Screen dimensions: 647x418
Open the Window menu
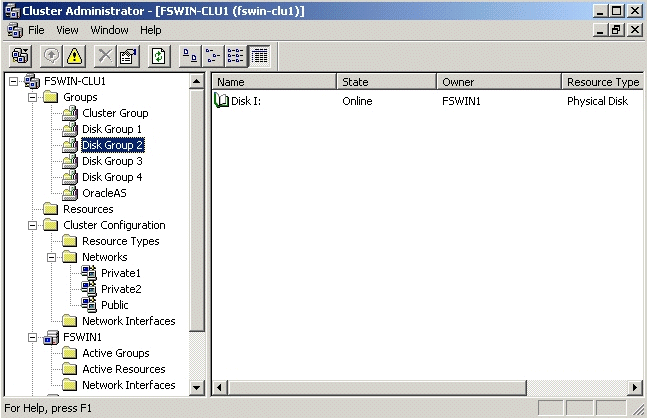pos(109,30)
